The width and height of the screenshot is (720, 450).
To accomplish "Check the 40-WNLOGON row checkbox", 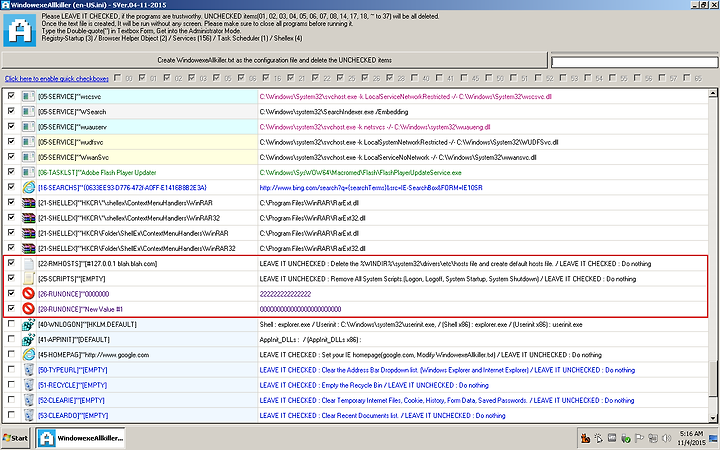I will click(x=11, y=323).
